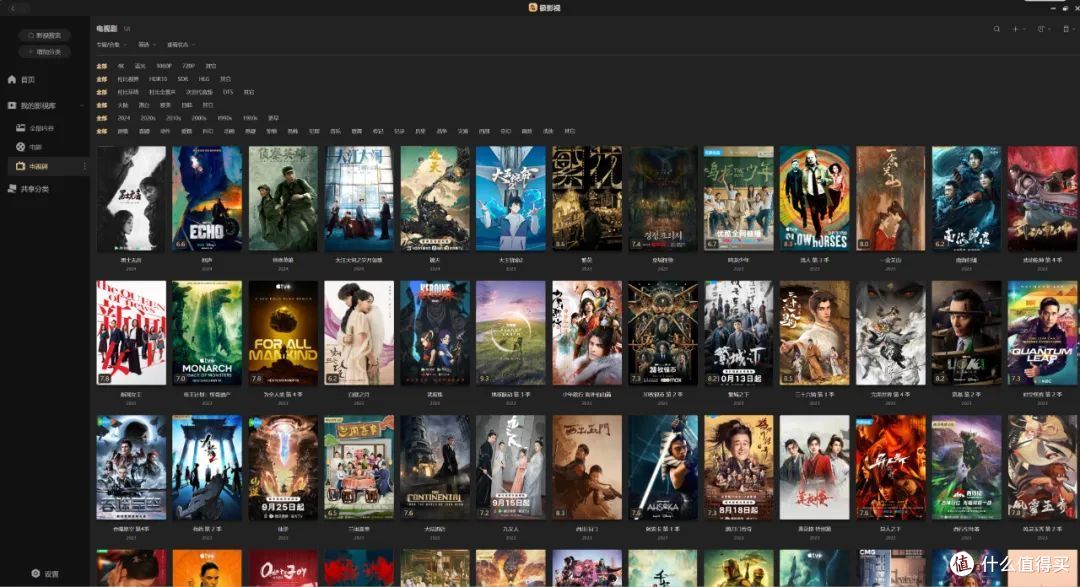
Task: Open the ECHO poster
Action: (207, 198)
